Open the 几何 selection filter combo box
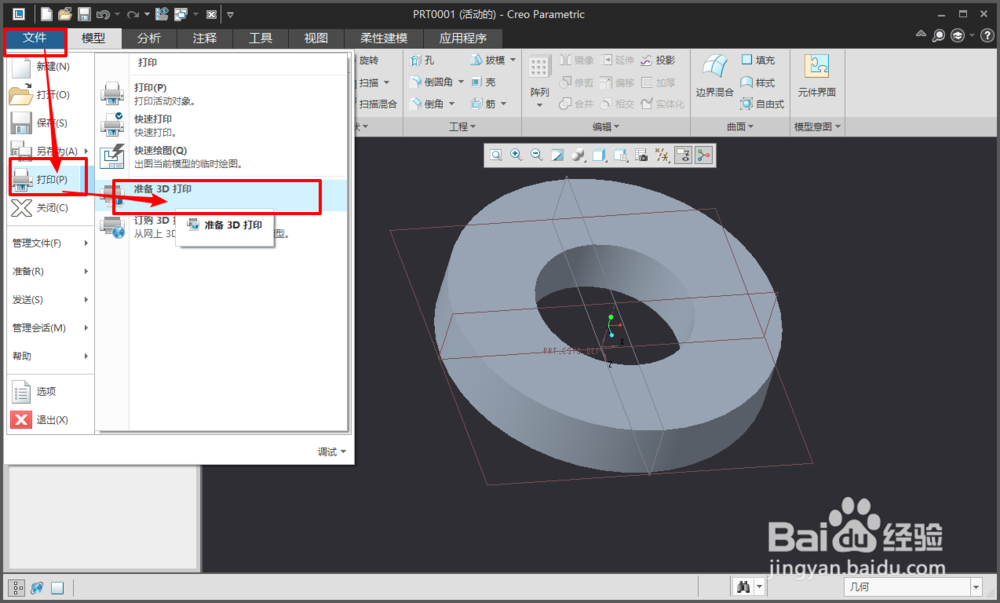 pos(913,586)
